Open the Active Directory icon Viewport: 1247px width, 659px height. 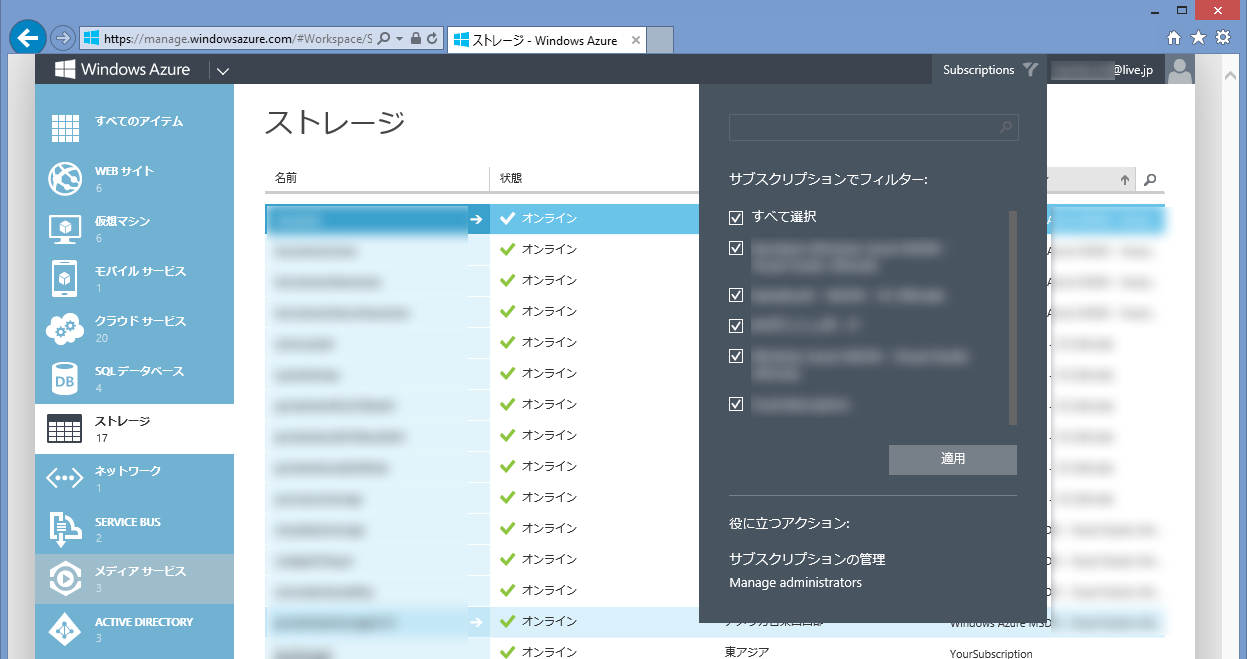[x=65, y=629]
